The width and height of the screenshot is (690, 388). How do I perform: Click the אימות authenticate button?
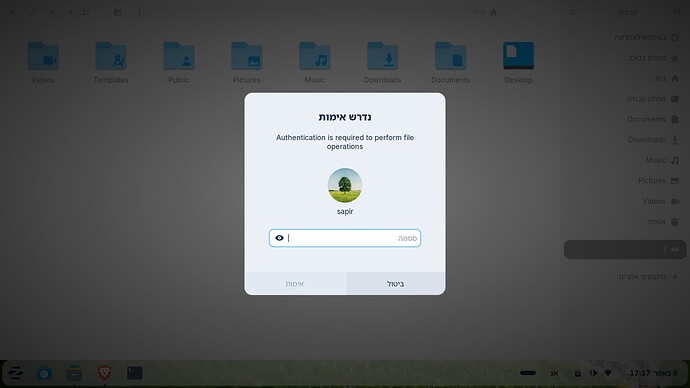point(295,284)
